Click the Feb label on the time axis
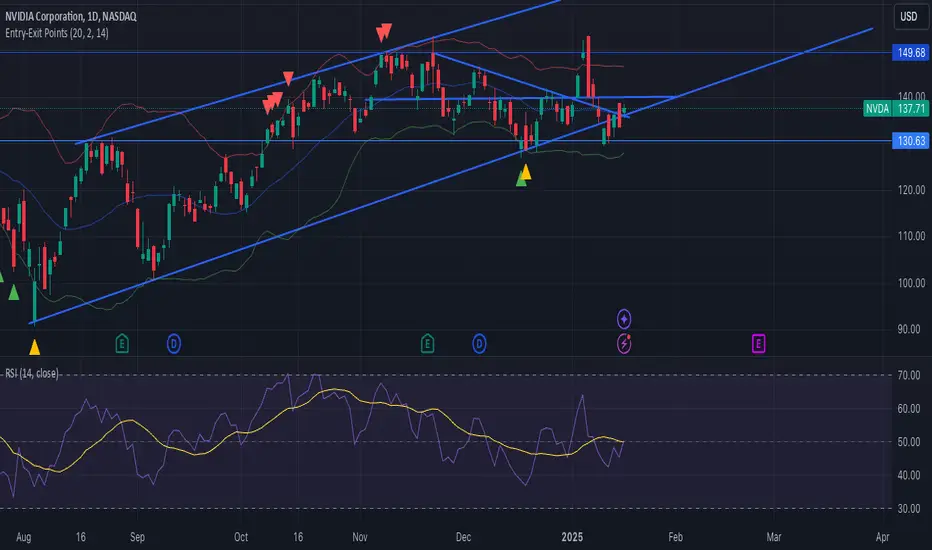Viewport: 932px width, 550px height. (675, 537)
